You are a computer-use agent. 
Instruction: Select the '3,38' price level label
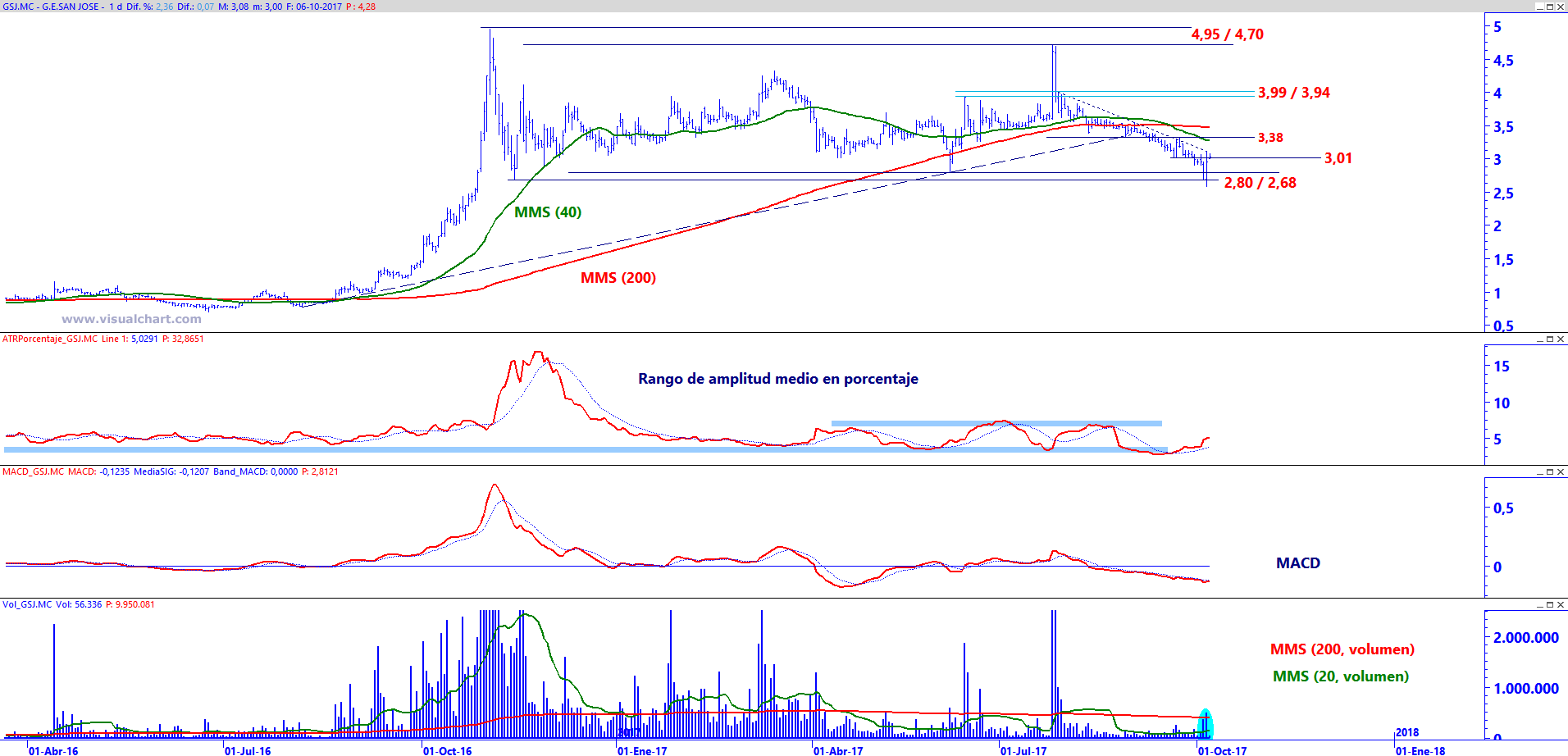coord(1270,138)
